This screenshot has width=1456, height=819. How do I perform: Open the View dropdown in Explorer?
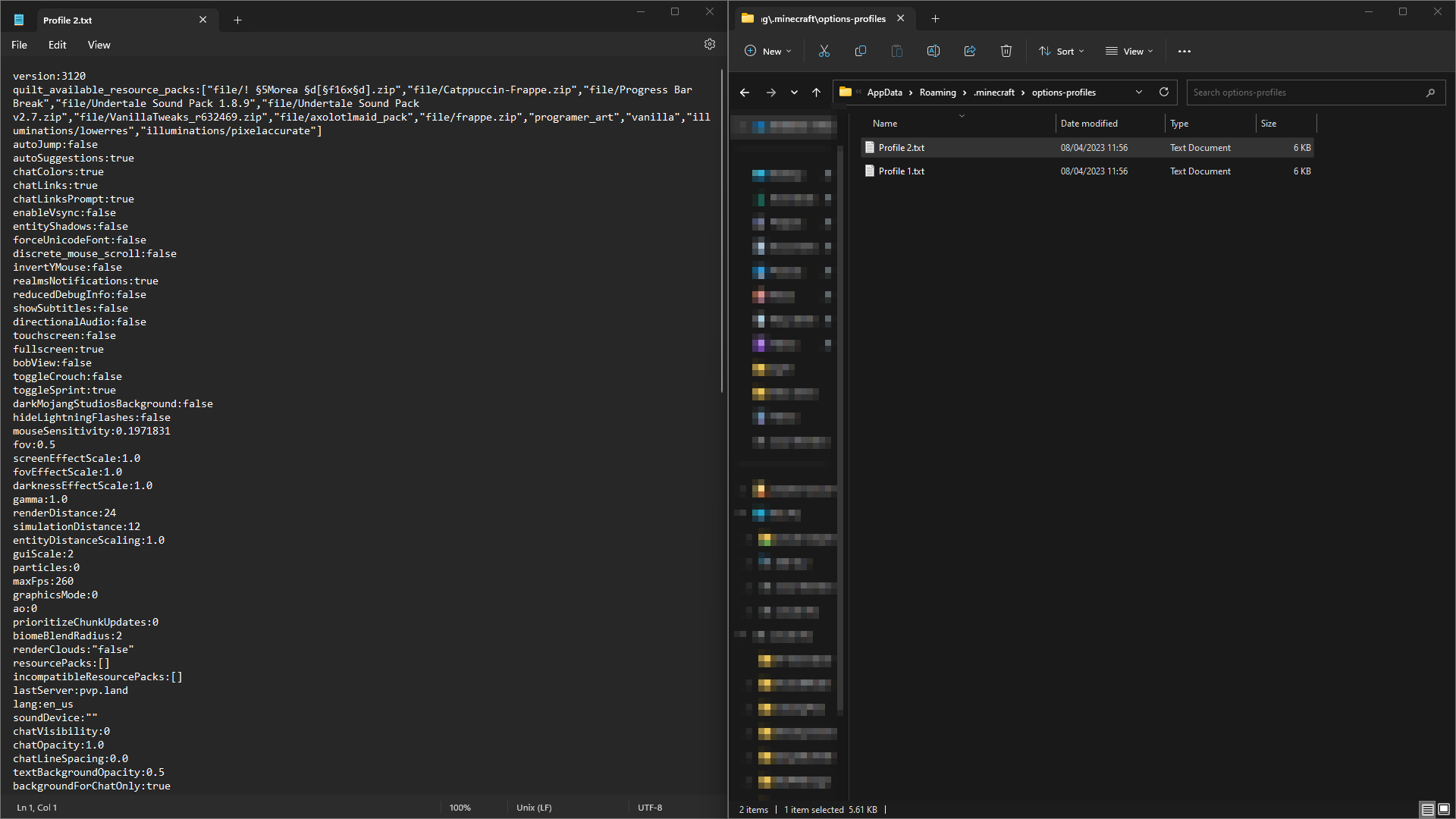(x=1128, y=52)
